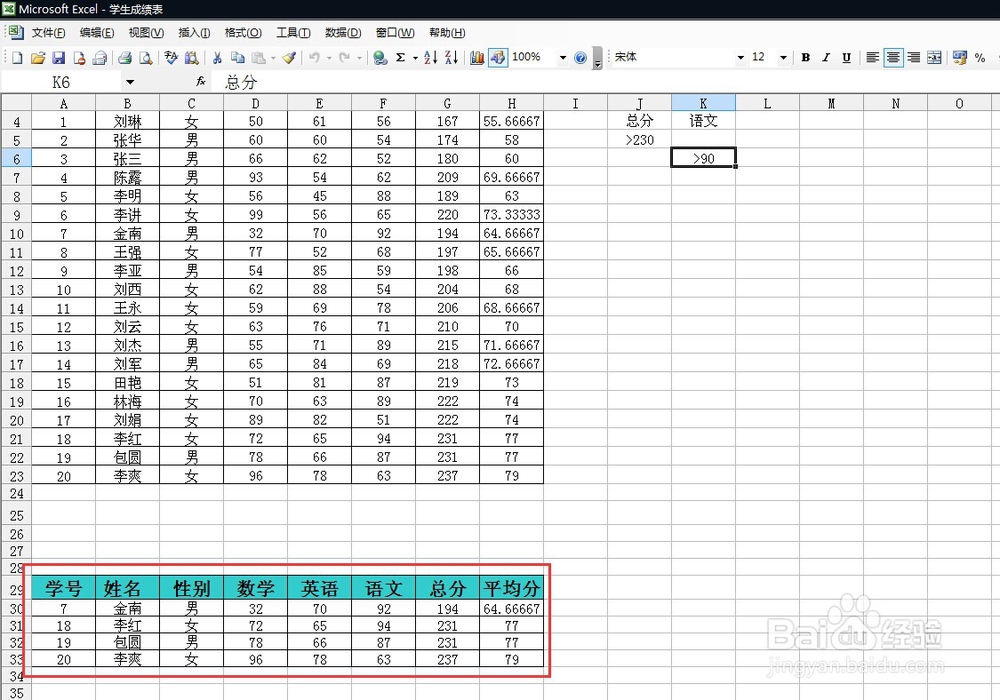Redo the last undone action
Viewport: 1000px width, 700px height.
(344, 58)
